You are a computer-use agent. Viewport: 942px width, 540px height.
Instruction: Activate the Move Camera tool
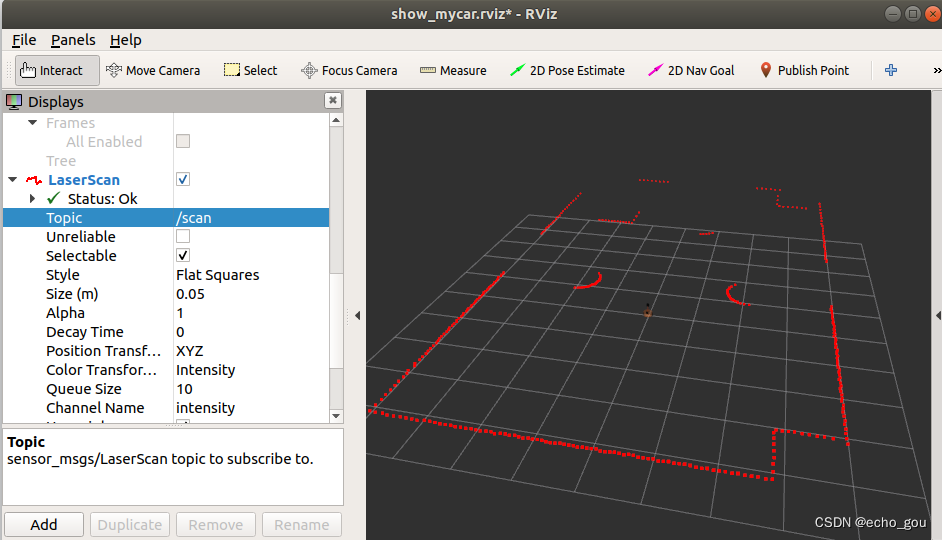click(153, 70)
